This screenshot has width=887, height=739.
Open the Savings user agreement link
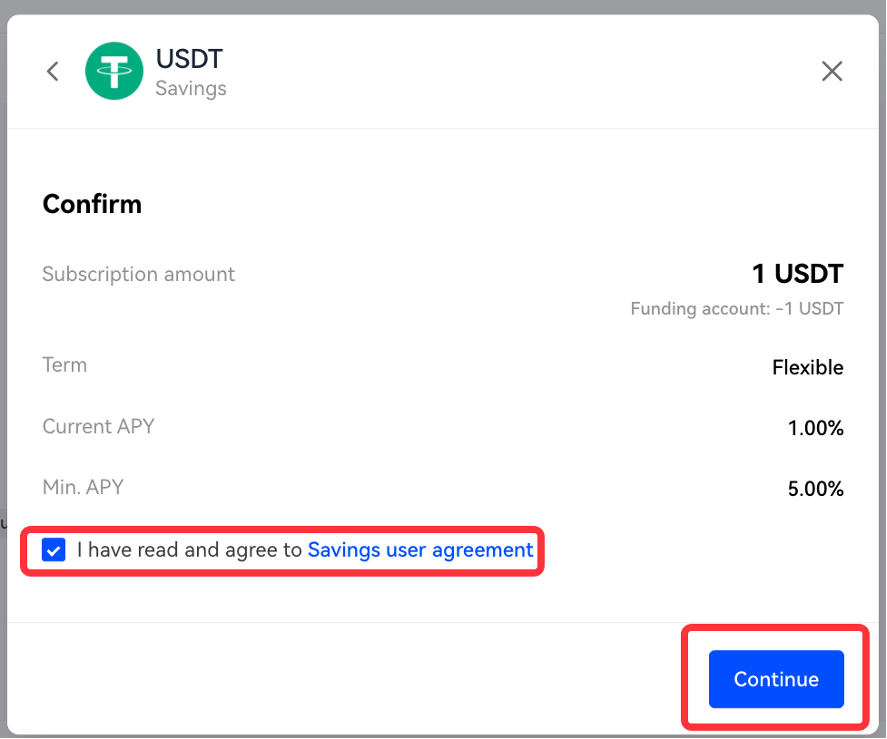420,550
